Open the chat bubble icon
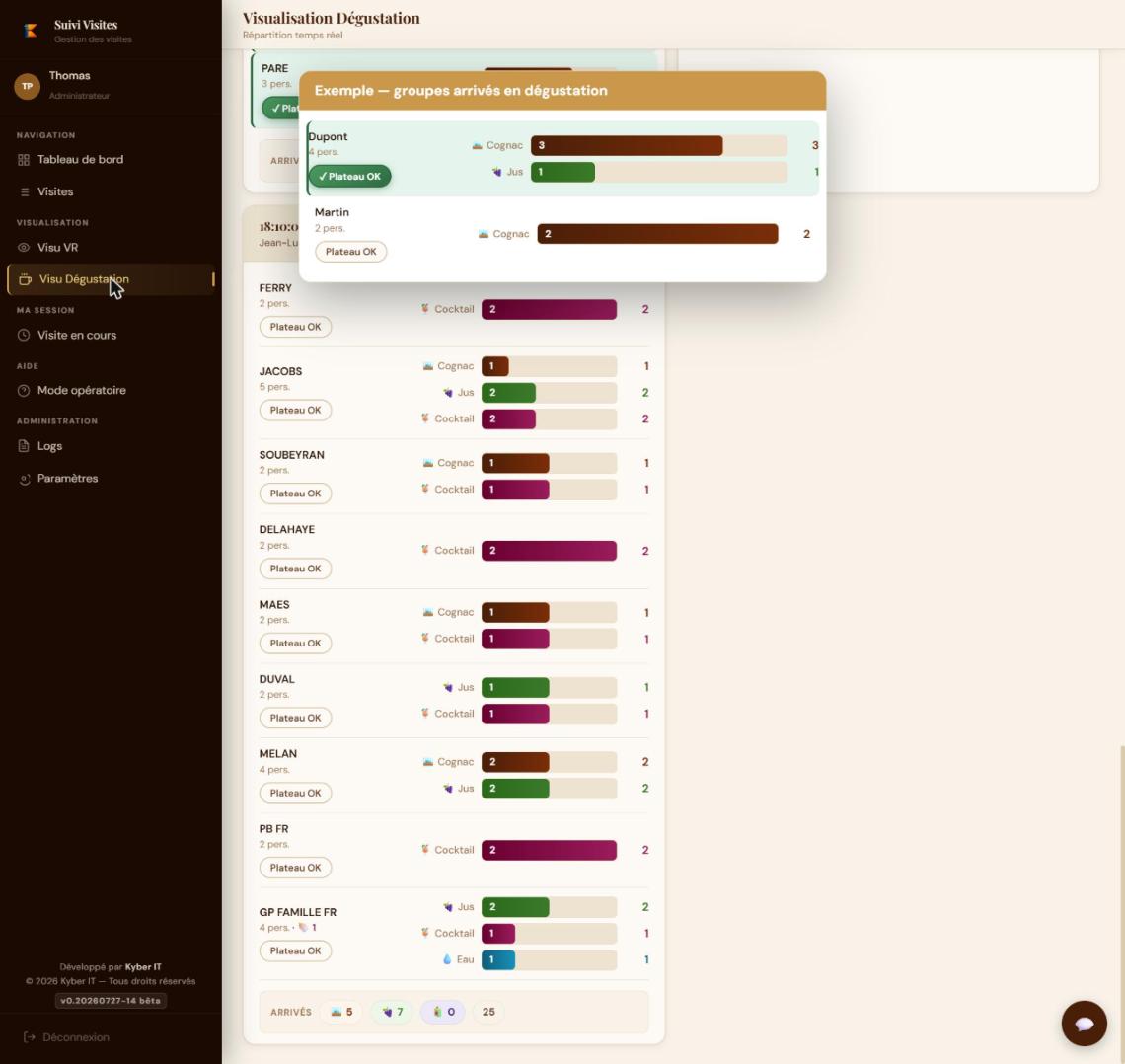 [1084, 1024]
